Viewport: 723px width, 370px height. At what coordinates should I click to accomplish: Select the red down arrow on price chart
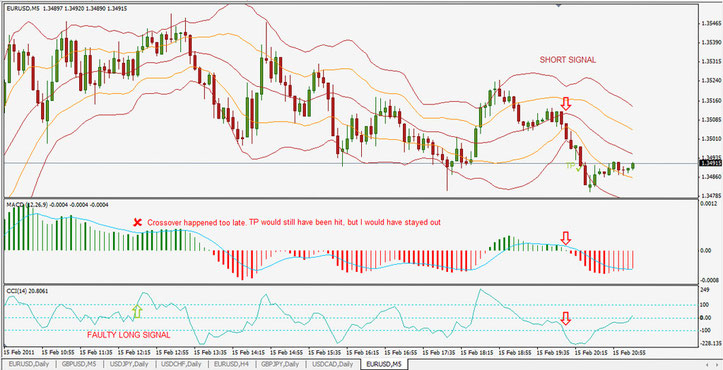pyautogui.click(x=566, y=103)
